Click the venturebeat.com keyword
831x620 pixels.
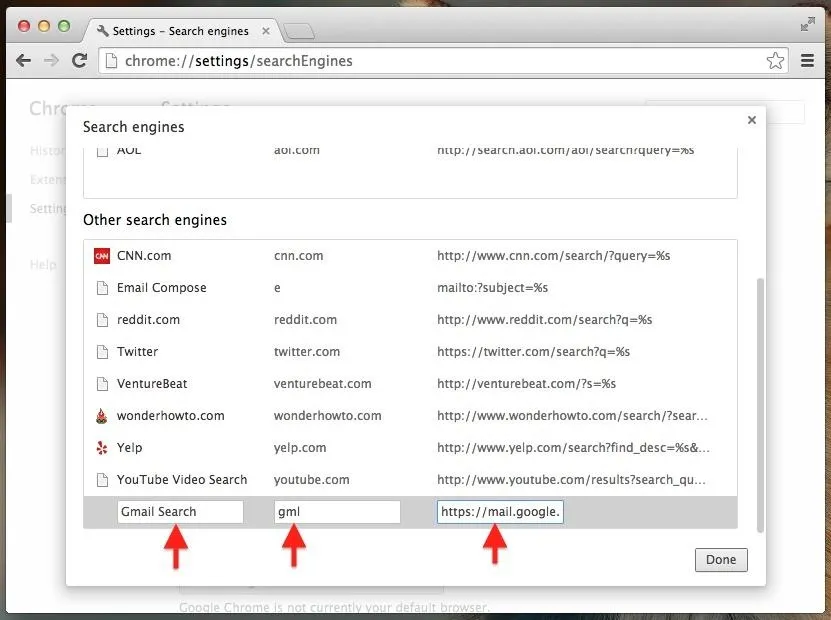pos(323,384)
